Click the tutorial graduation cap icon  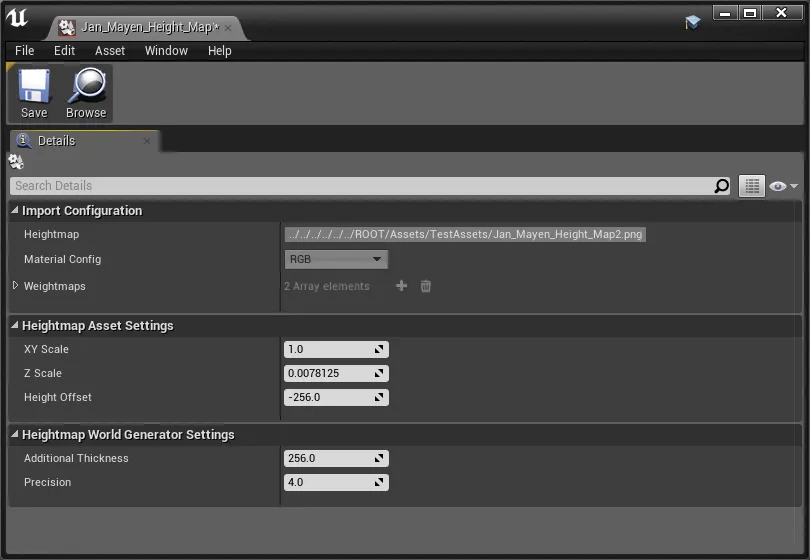pos(693,22)
